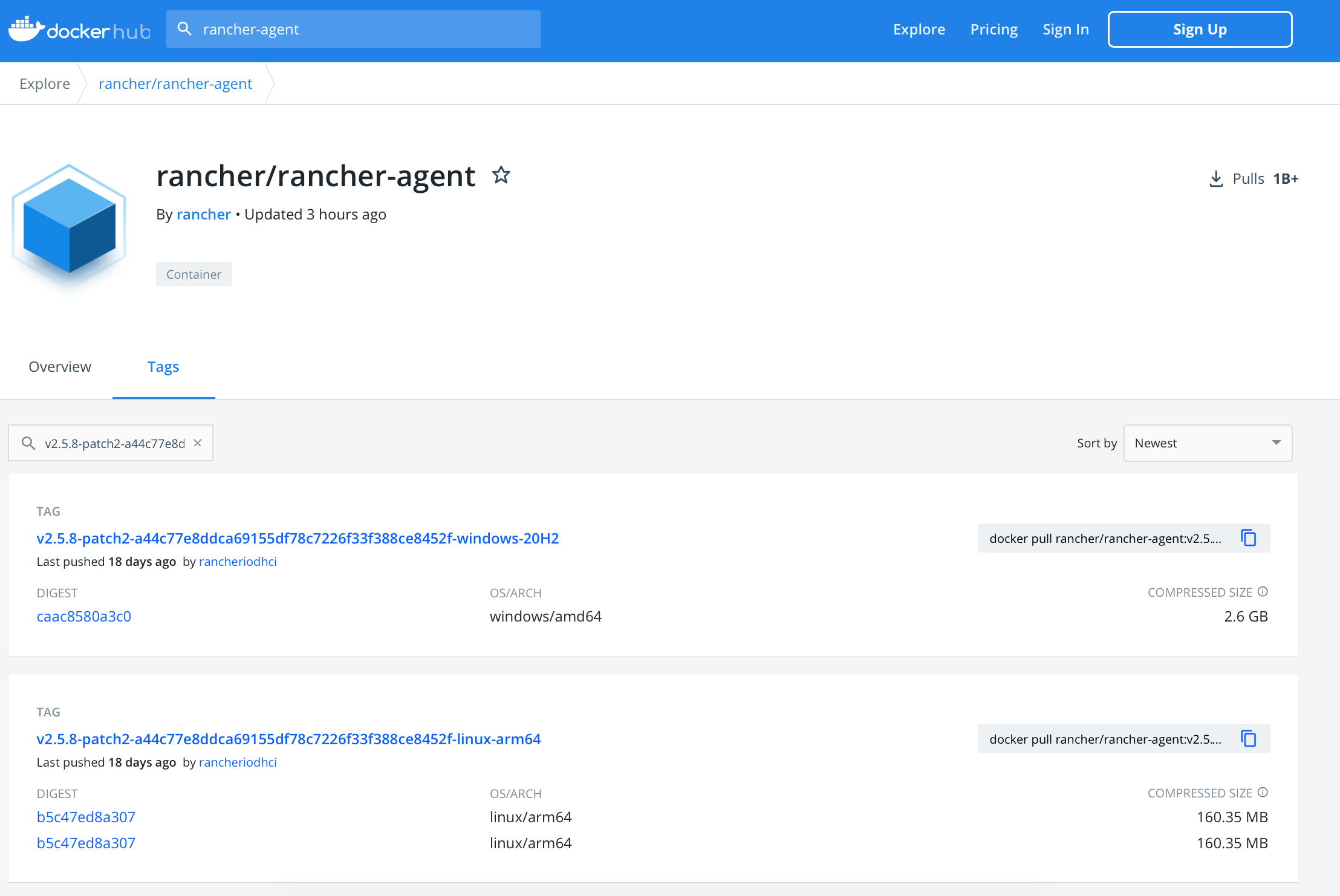Open digest caac8580a3c0

pyautogui.click(x=84, y=616)
